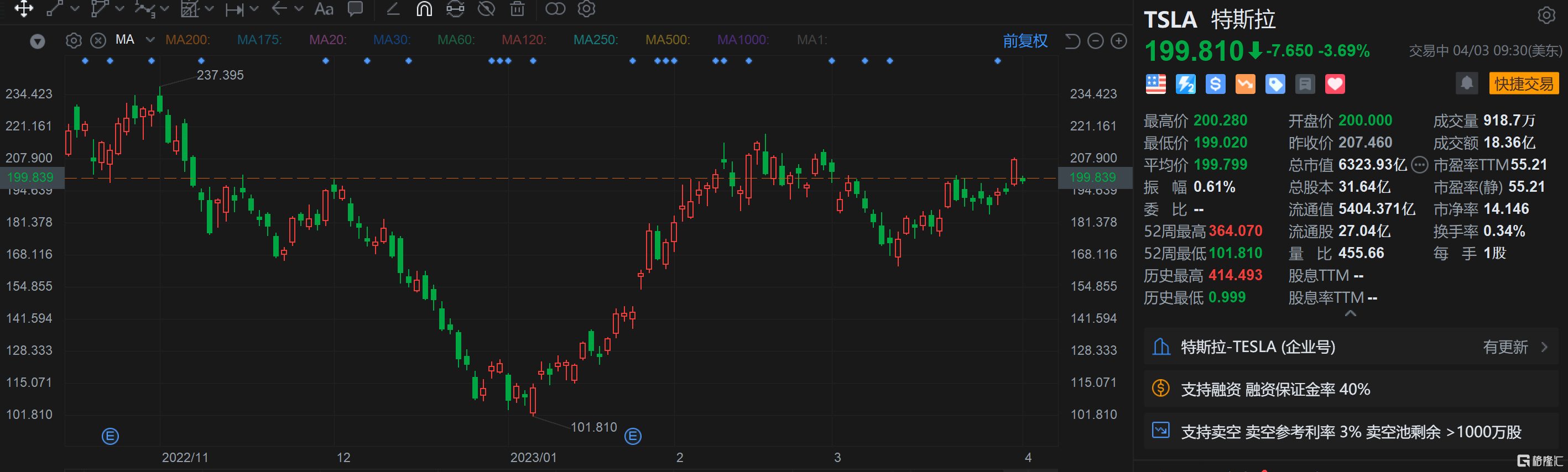Click the 前复权 price adjustment option
The image size is (1568, 472).
[x=1025, y=41]
